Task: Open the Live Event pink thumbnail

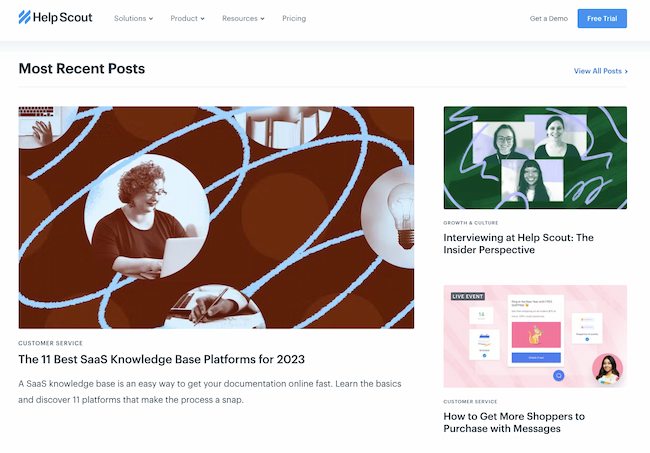Action: [x=535, y=336]
